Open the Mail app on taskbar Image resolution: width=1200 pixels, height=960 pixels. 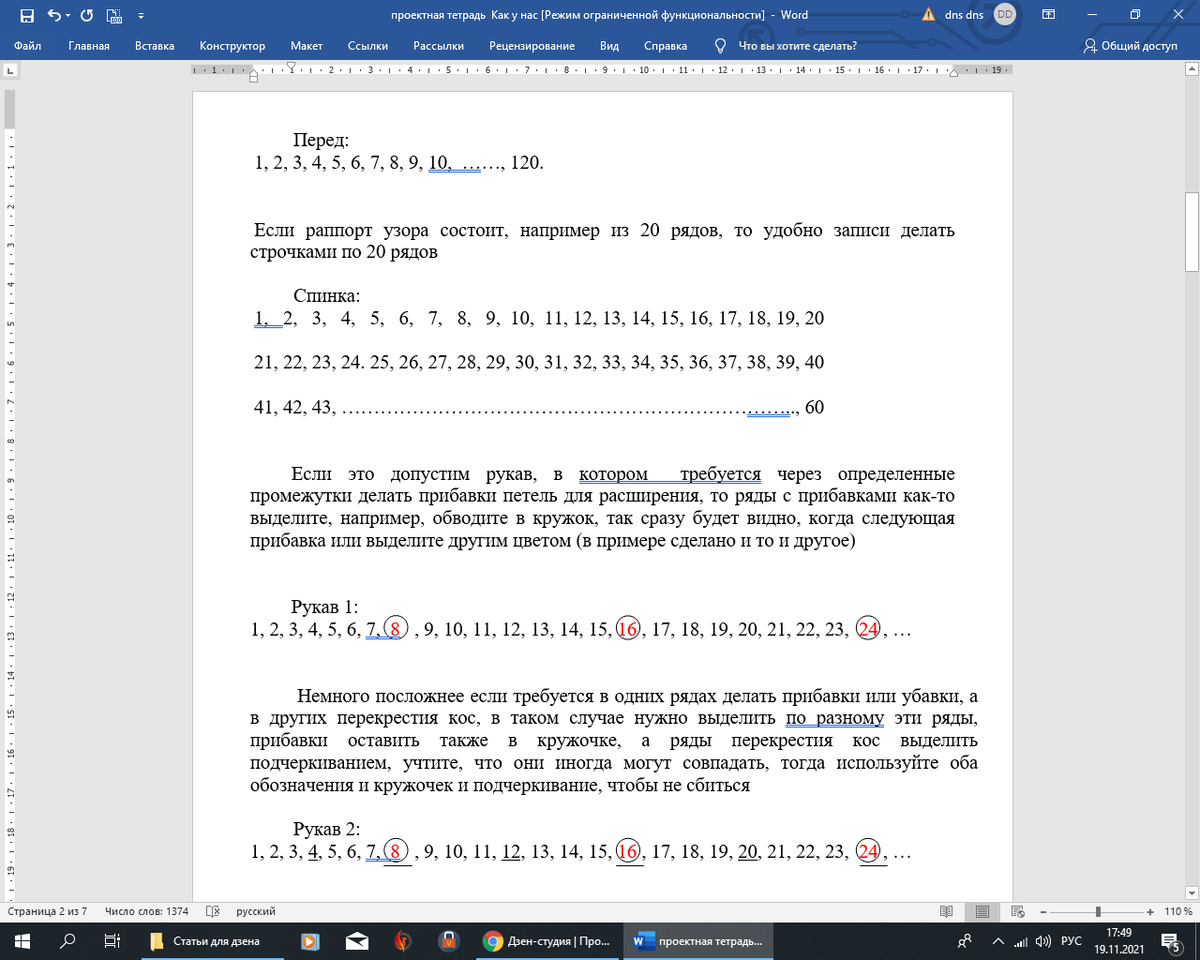356,941
